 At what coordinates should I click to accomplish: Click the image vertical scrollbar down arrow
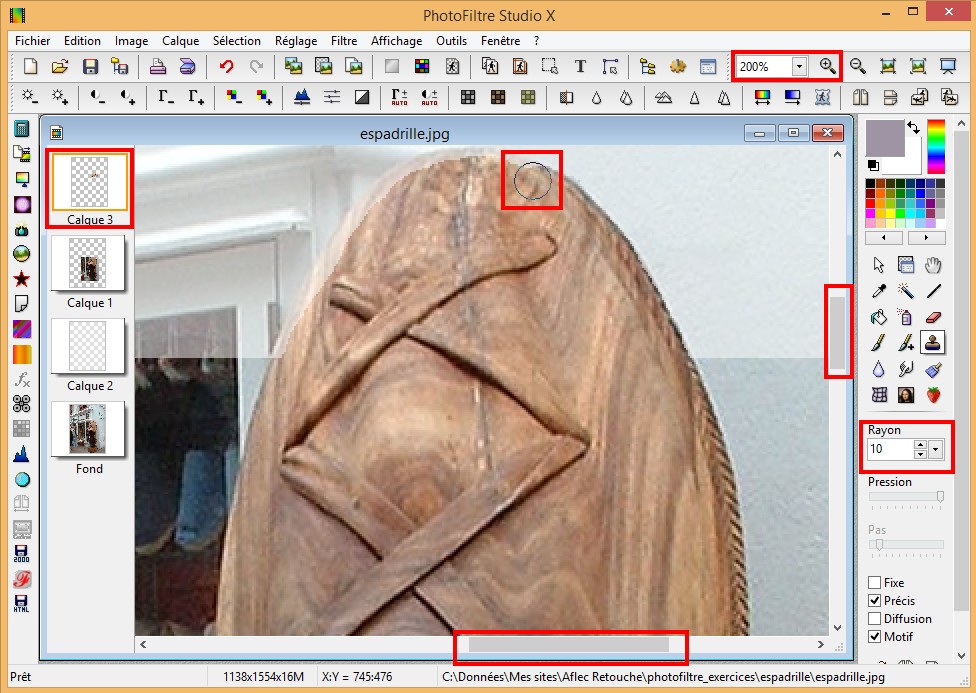[837, 628]
